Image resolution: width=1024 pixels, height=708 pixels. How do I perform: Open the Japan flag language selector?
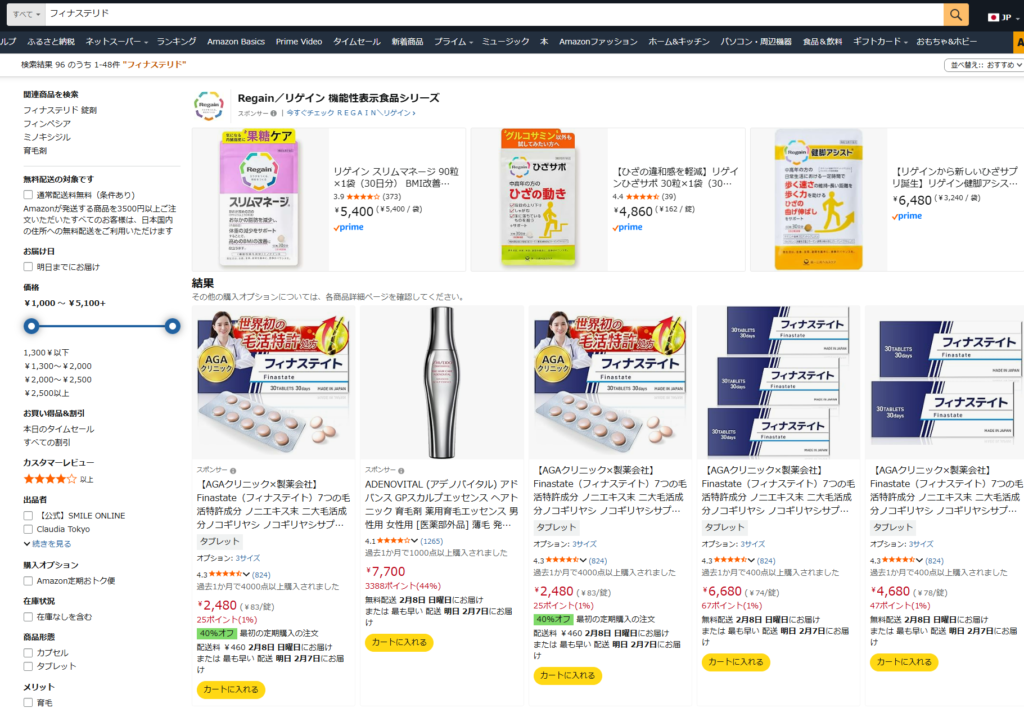pos(1003,17)
